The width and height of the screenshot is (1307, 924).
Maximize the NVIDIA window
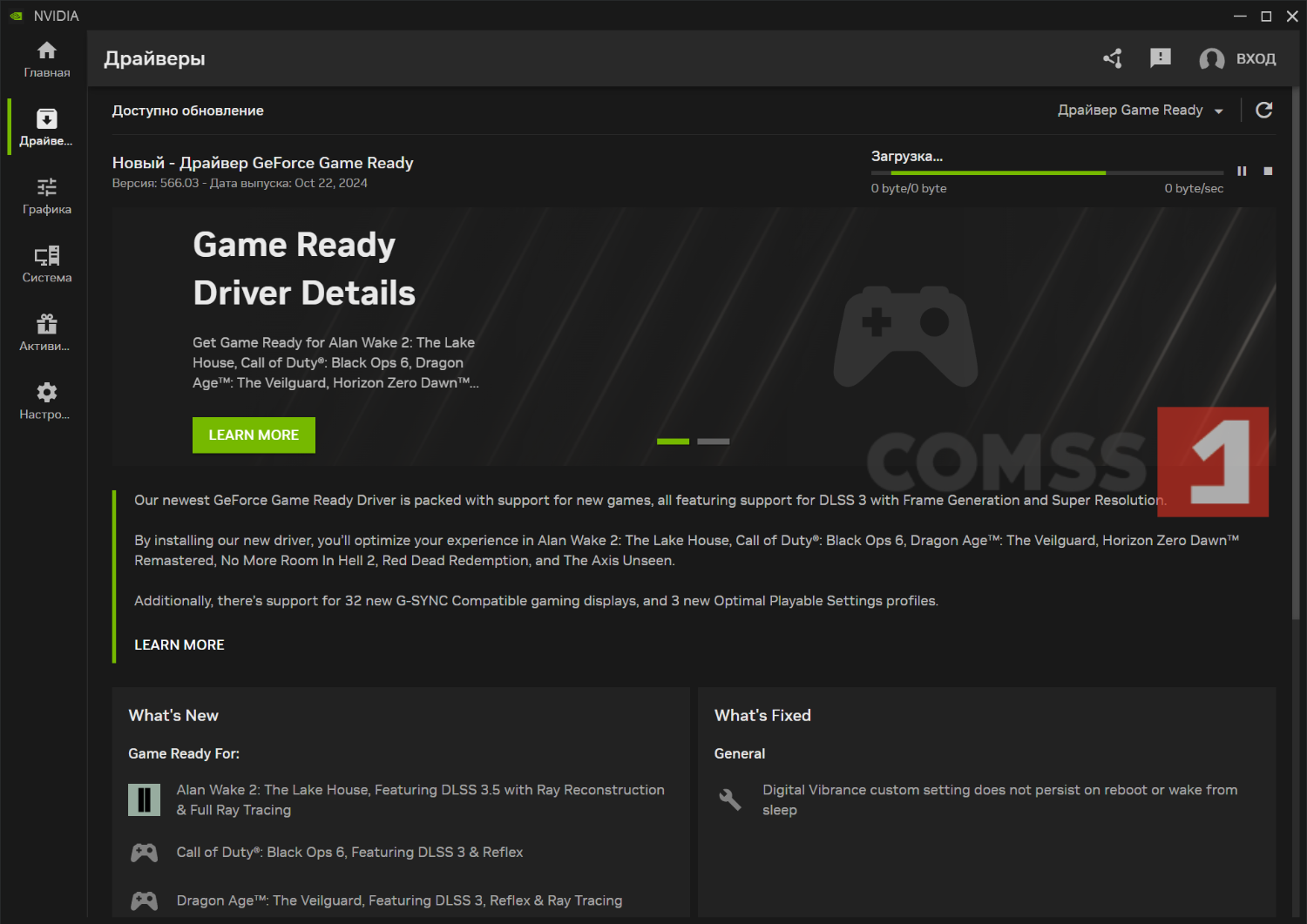[1266, 16]
